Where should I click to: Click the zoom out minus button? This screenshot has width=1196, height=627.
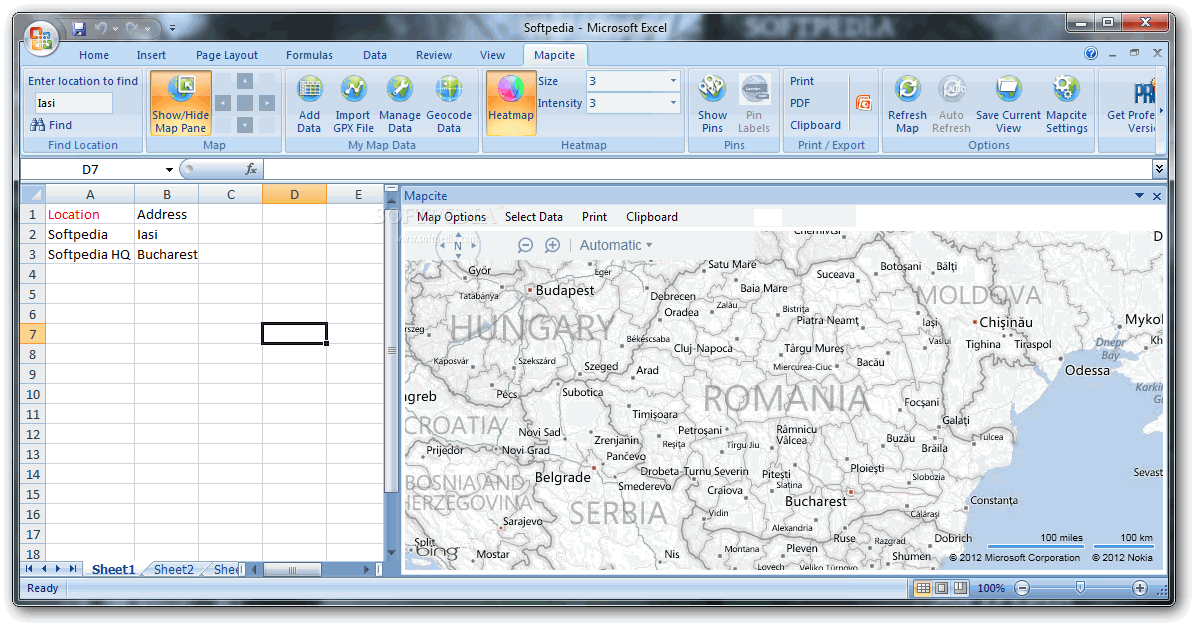(1023, 587)
